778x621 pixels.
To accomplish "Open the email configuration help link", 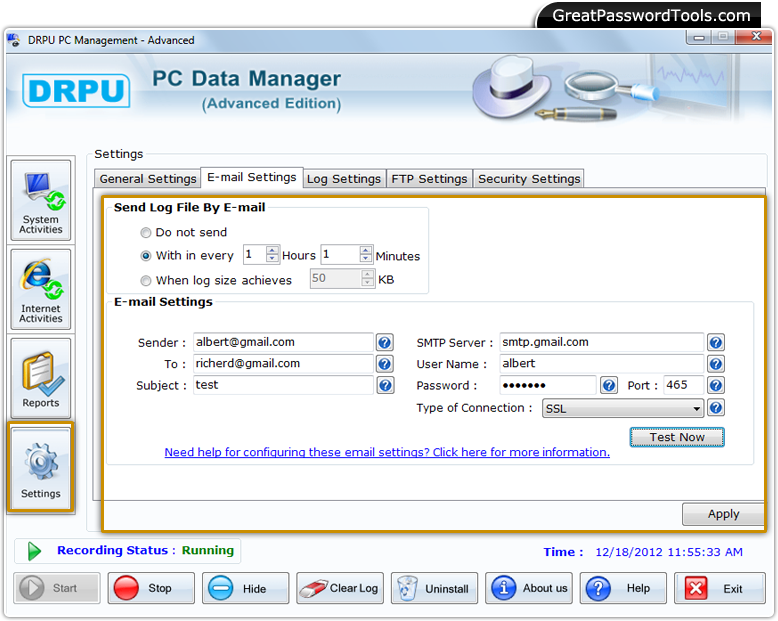I will click(x=387, y=452).
